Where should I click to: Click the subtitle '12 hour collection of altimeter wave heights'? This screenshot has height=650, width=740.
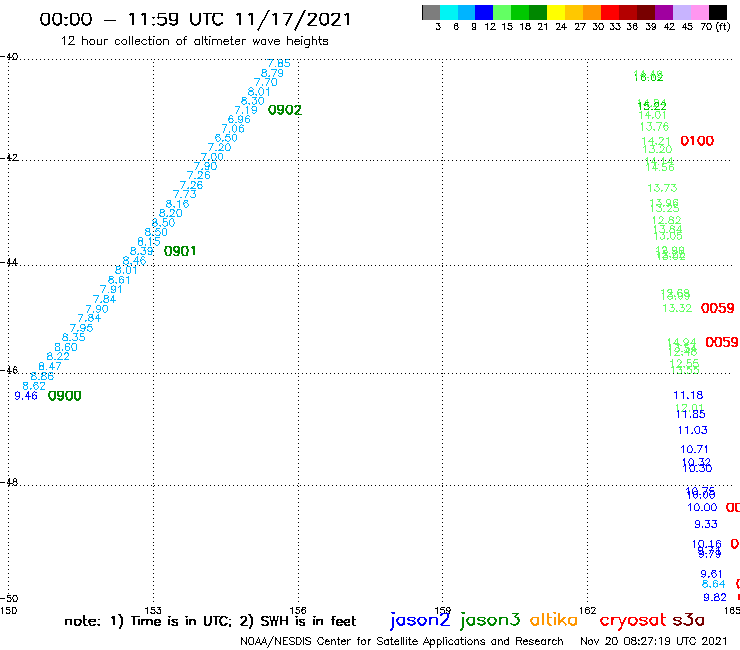click(194, 41)
